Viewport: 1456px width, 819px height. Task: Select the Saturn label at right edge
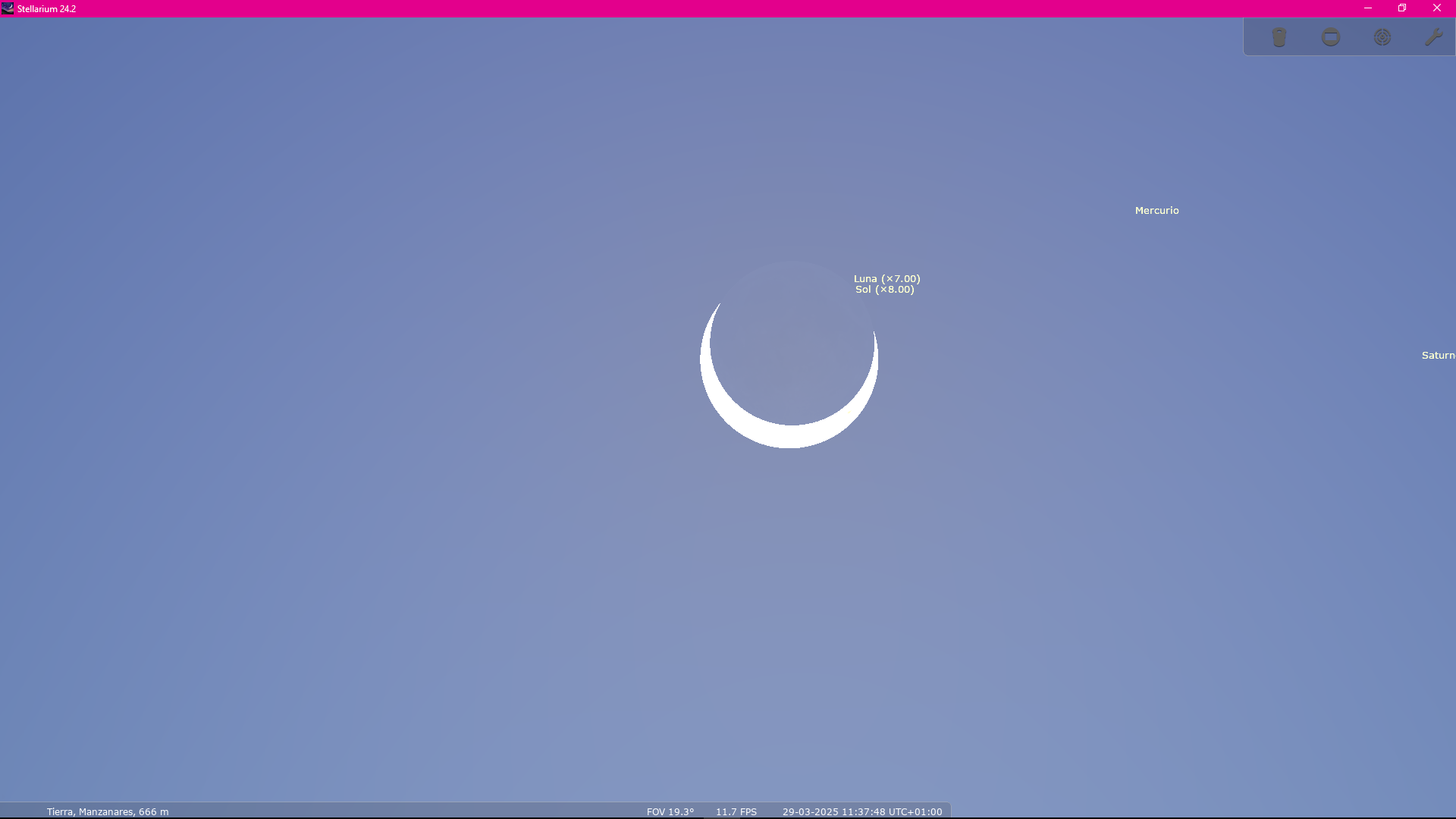[x=1438, y=356]
